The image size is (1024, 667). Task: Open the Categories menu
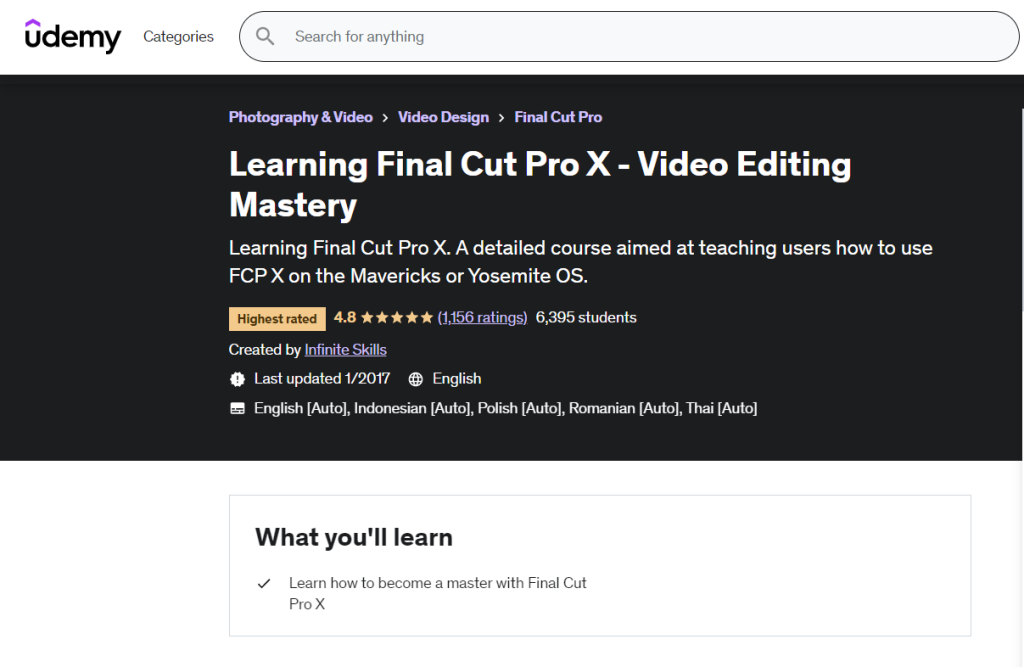178,36
